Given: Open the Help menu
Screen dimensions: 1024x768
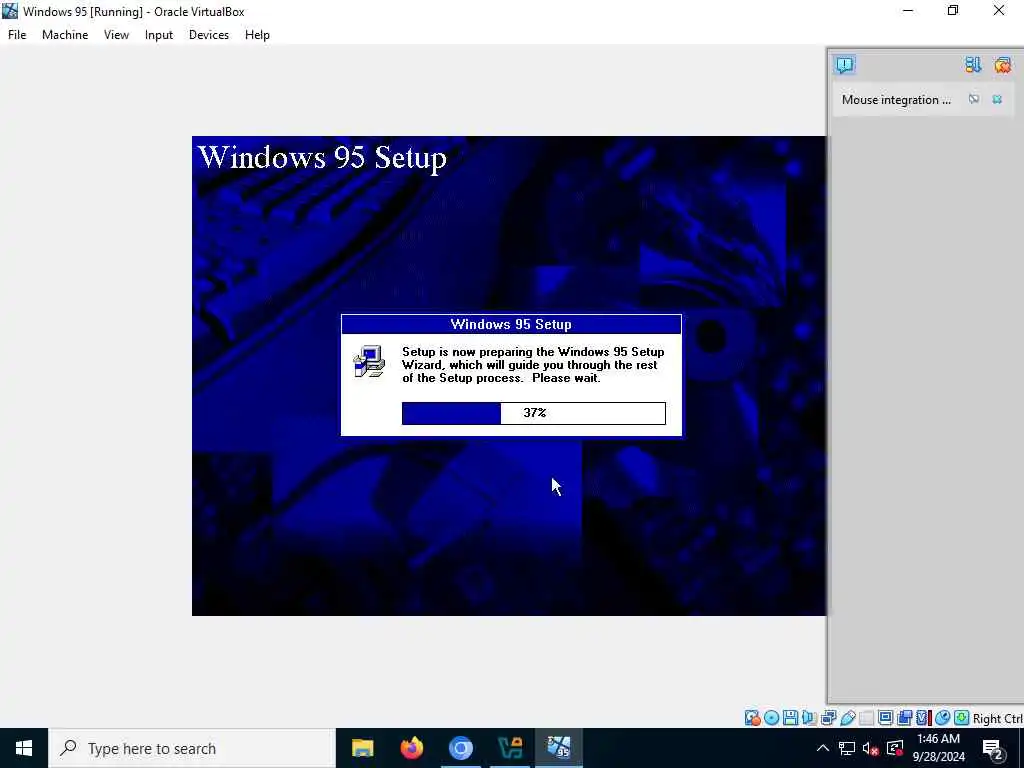Looking at the screenshot, I should 257,35.
